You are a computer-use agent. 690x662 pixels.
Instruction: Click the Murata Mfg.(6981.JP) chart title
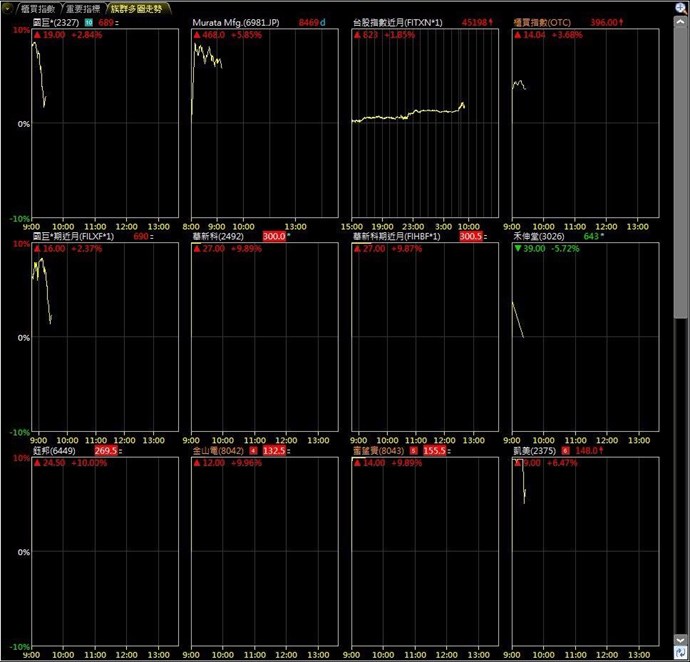pyautogui.click(x=236, y=22)
